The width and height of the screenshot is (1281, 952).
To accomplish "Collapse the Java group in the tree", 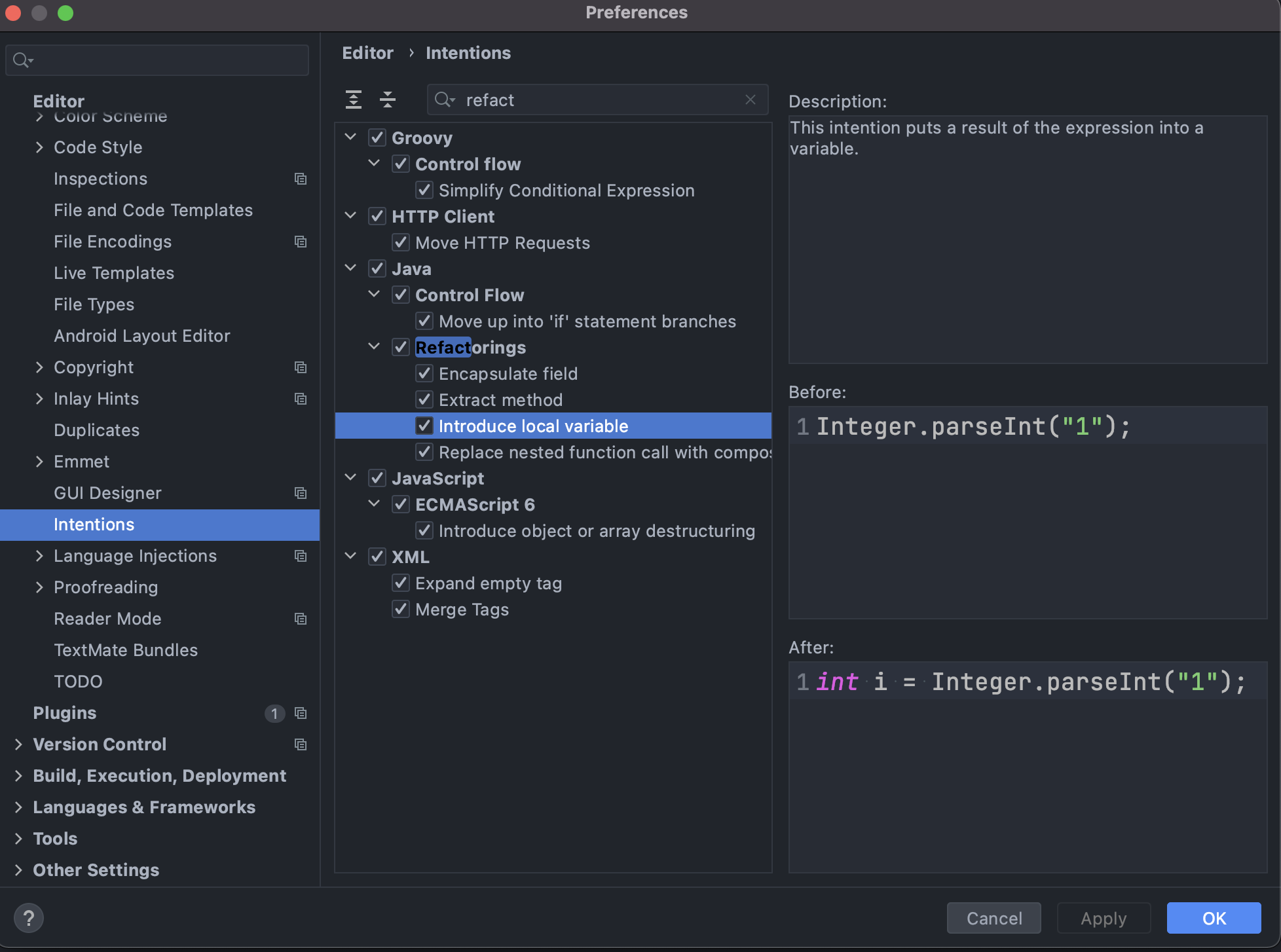I will click(x=350, y=268).
